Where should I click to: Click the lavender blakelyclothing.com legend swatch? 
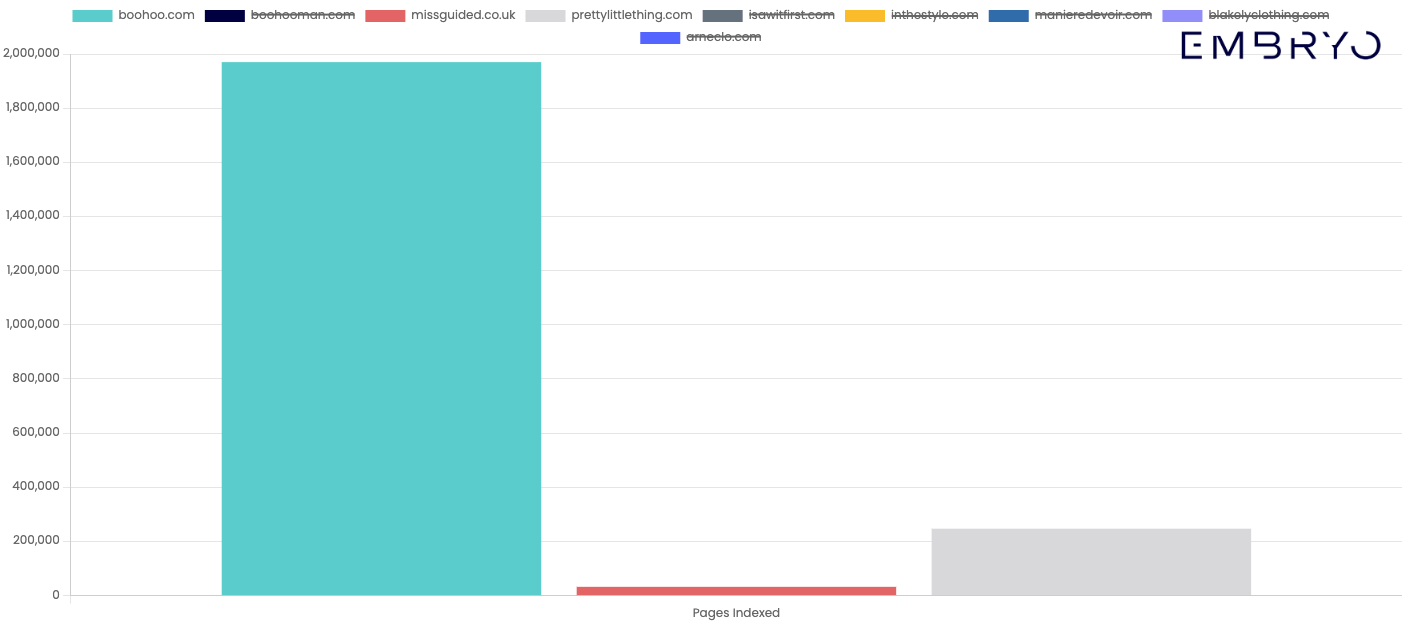click(1182, 16)
